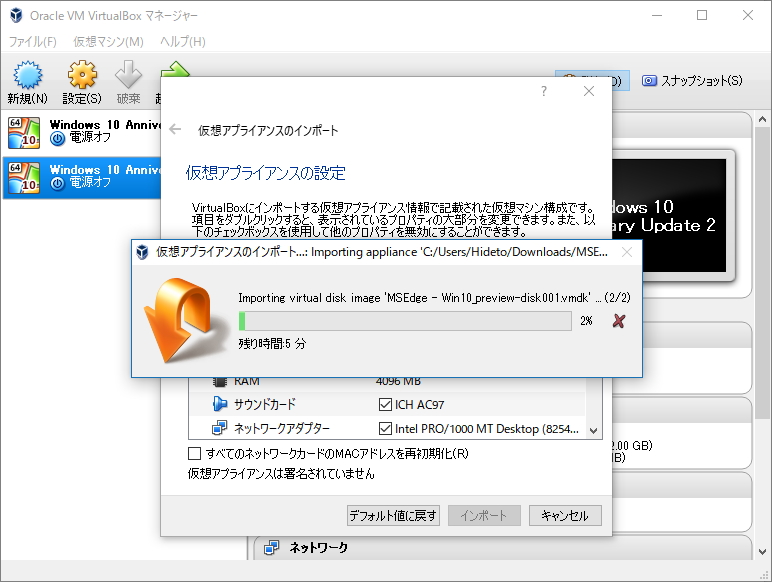
Task: Click the Discard (破棄) arrow icon
Action: [x=129, y=75]
